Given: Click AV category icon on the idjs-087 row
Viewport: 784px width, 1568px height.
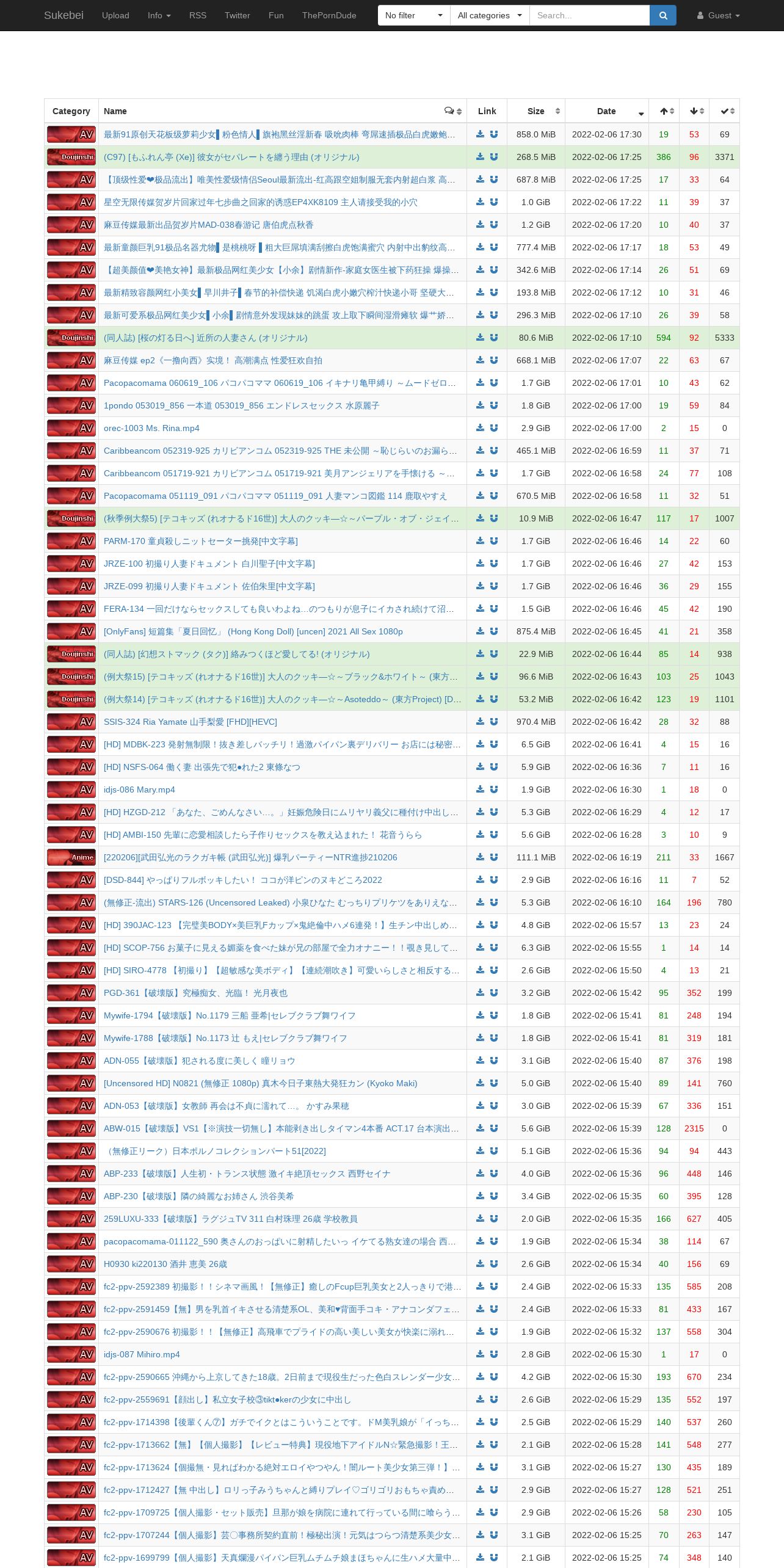Looking at the screenshot, I should click(x=71, y=1354).
